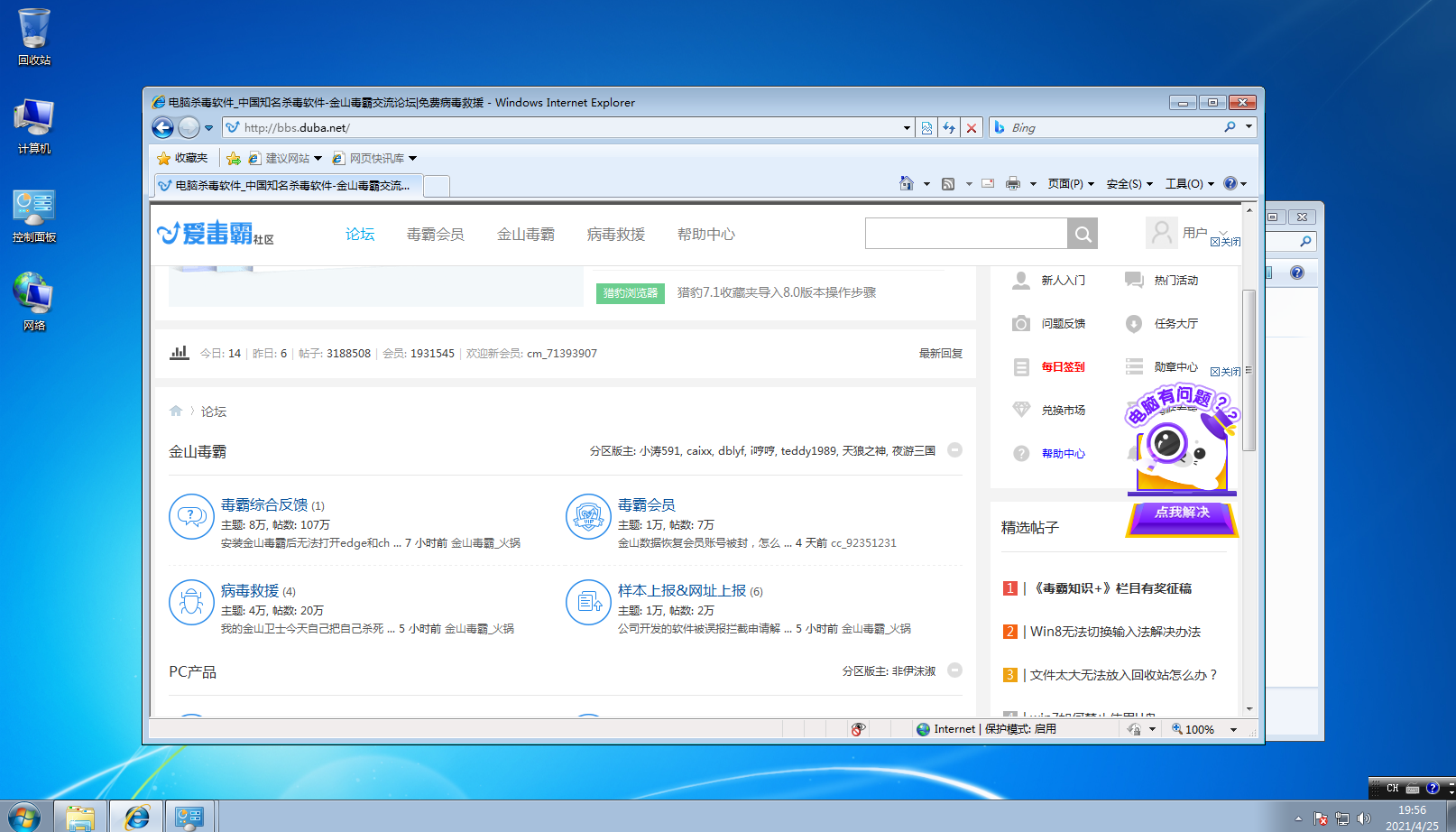Open the 毒霸会员 nav tab
This screenshot has height=832, width=1456.
(x=435, y=235)
